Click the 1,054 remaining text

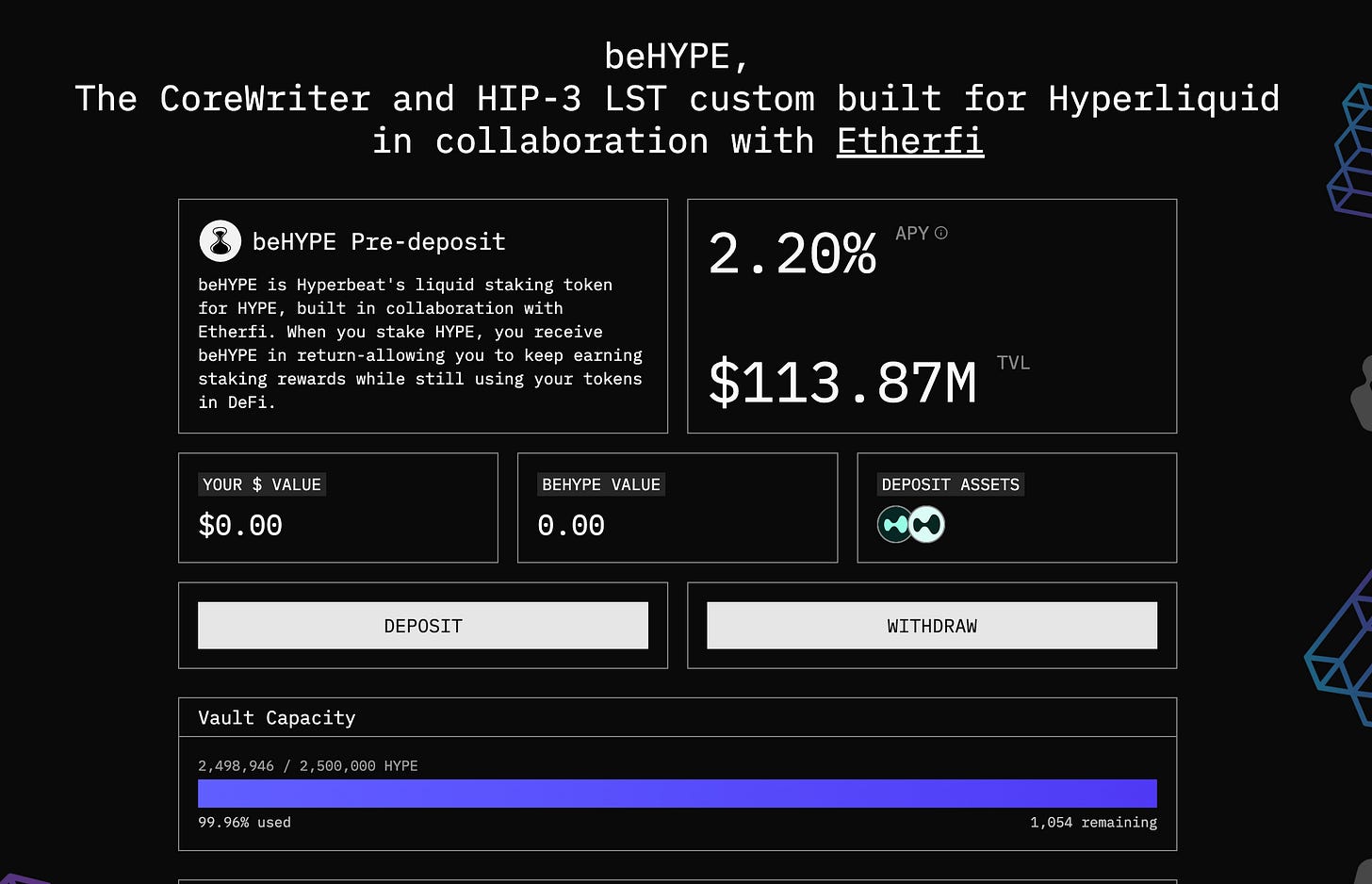pos(1093,823)
